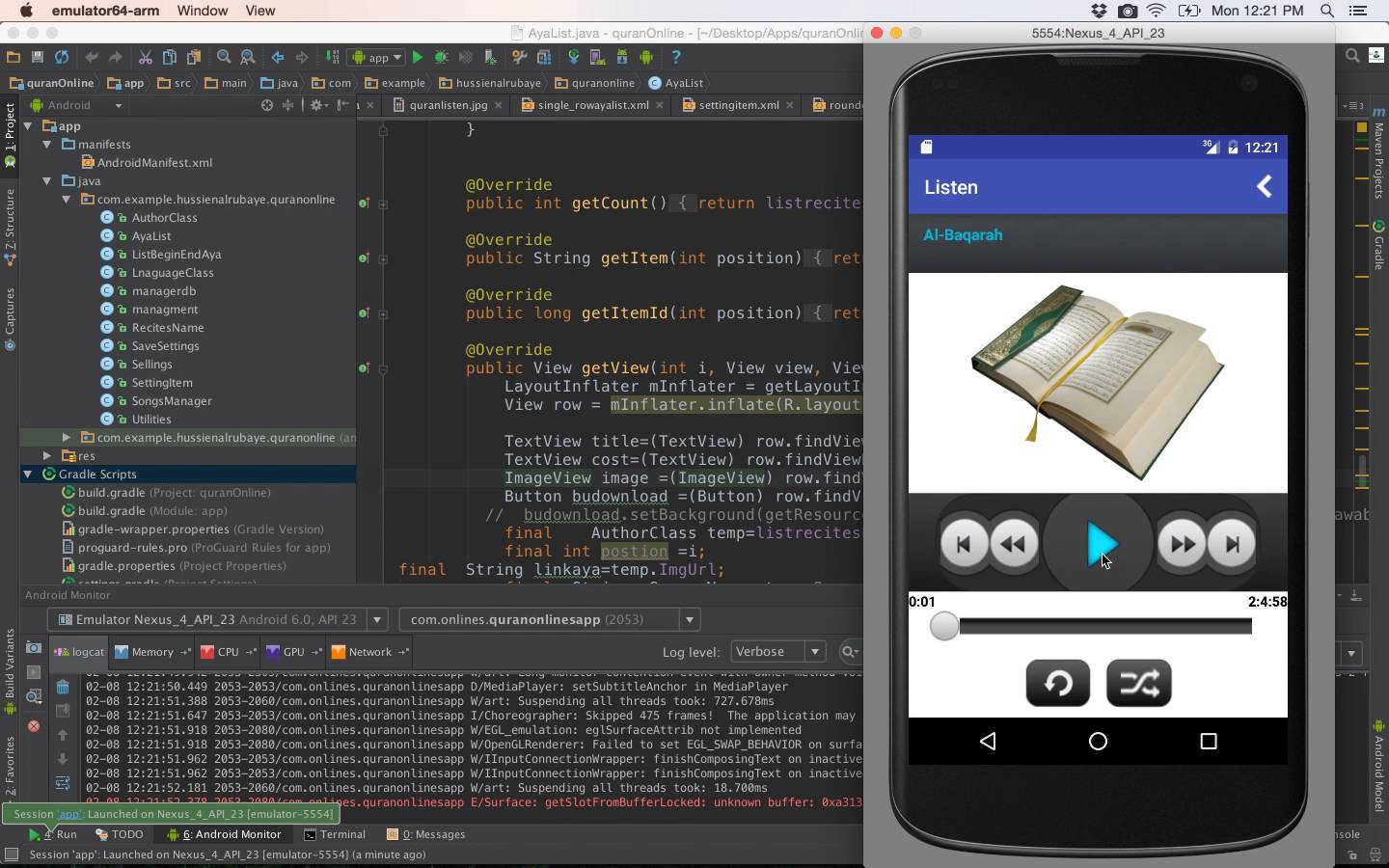
Task: Open the CPU monitor tab
Action: click(x=228, y=652)
